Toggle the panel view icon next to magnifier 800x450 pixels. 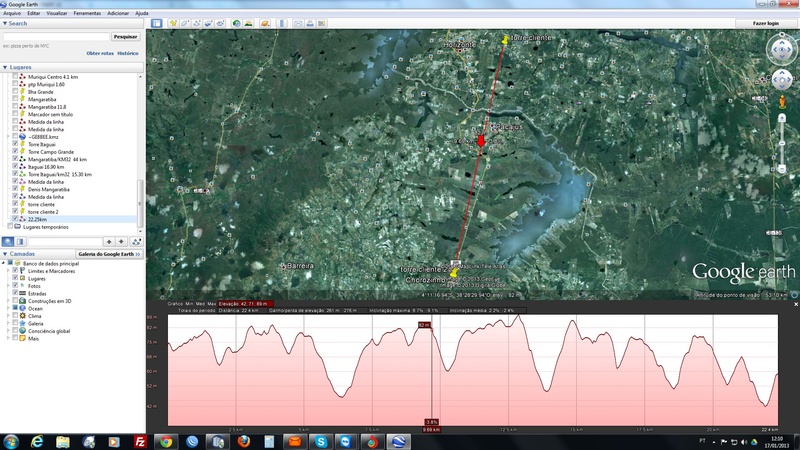(x=20, y=242)
